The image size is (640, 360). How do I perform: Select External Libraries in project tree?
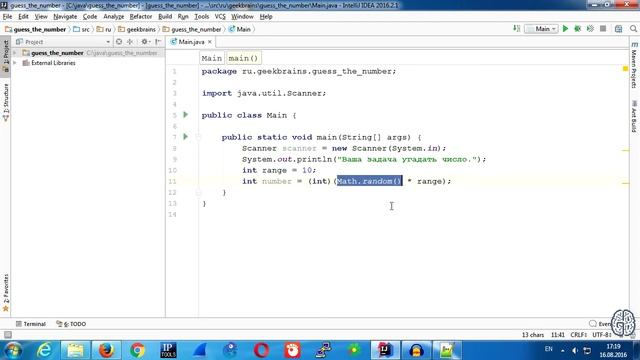point(53,63)
